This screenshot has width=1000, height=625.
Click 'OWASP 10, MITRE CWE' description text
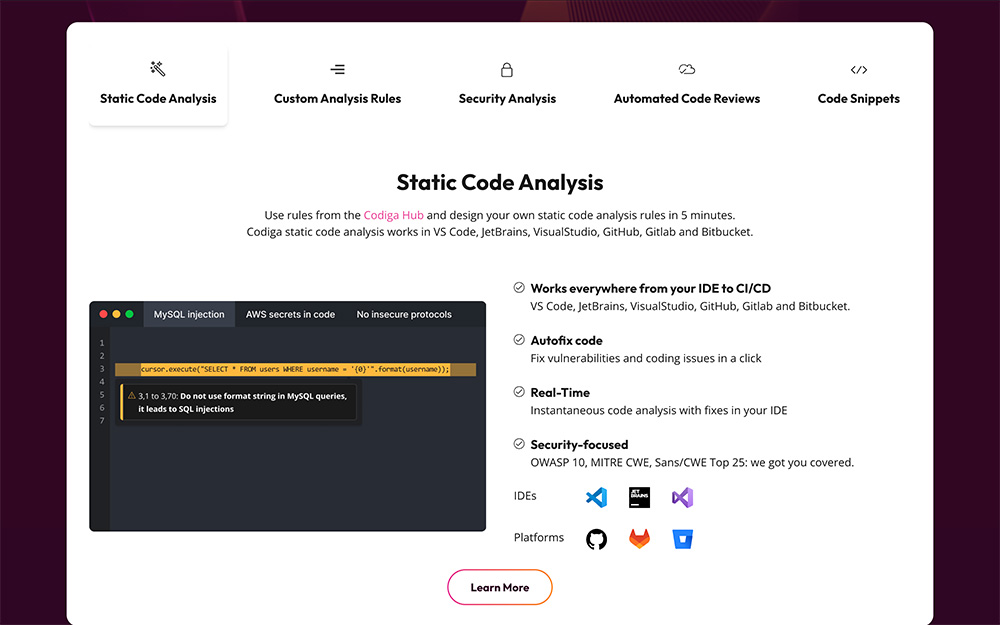[692, 462]
